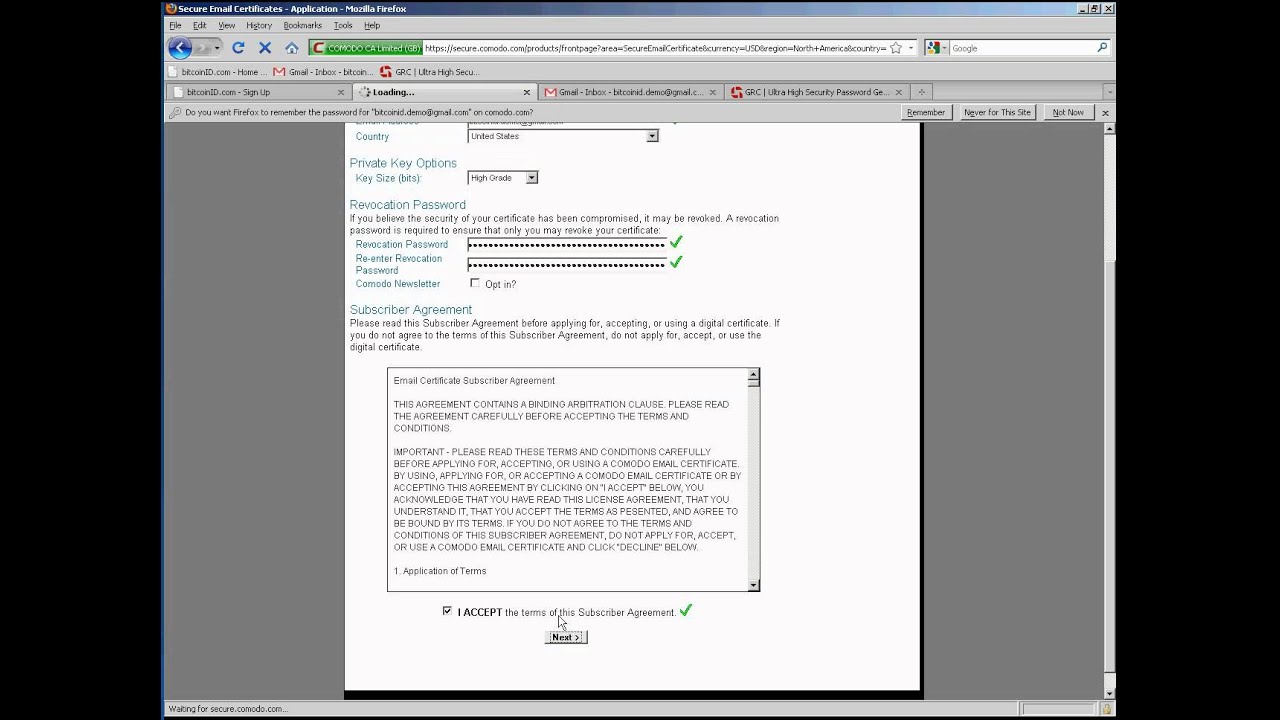This screenshot has height=720, width=1280.
Task: Go to the Home page icon
Action: [x=292, y=48]
